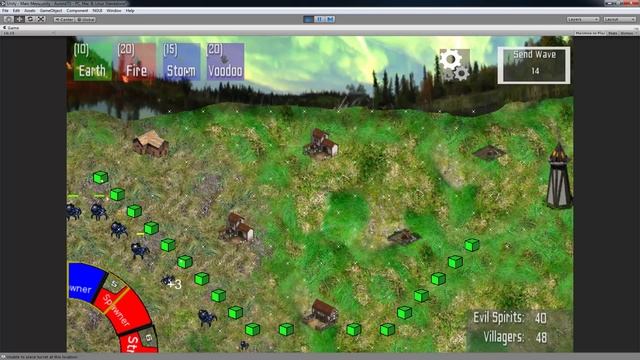Click the topmost green path cube
This screenshot has width=640, height=360.
100,178
